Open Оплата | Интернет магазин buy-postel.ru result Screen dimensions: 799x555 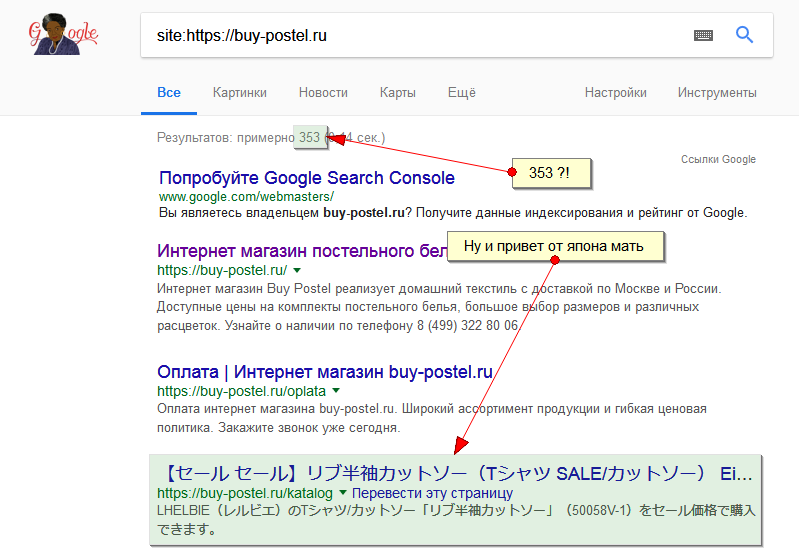pos(325,372)
